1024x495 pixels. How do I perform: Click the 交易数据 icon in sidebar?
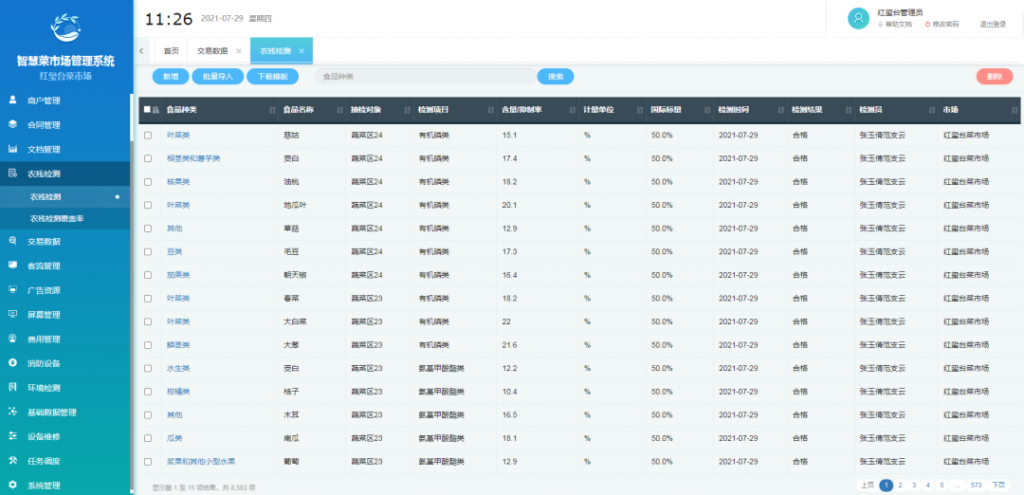(12, 241)
